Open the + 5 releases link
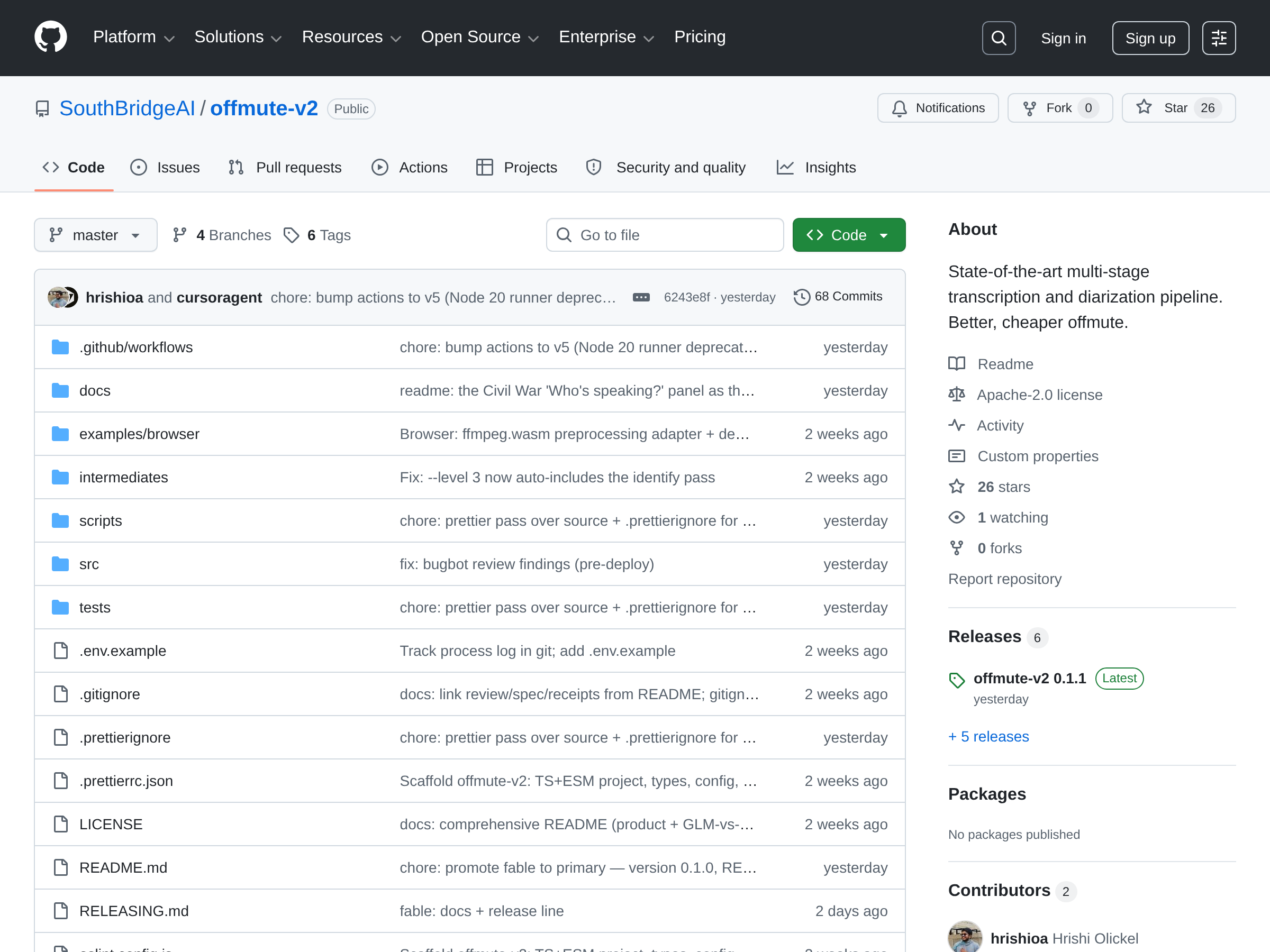 pos(988,736)
